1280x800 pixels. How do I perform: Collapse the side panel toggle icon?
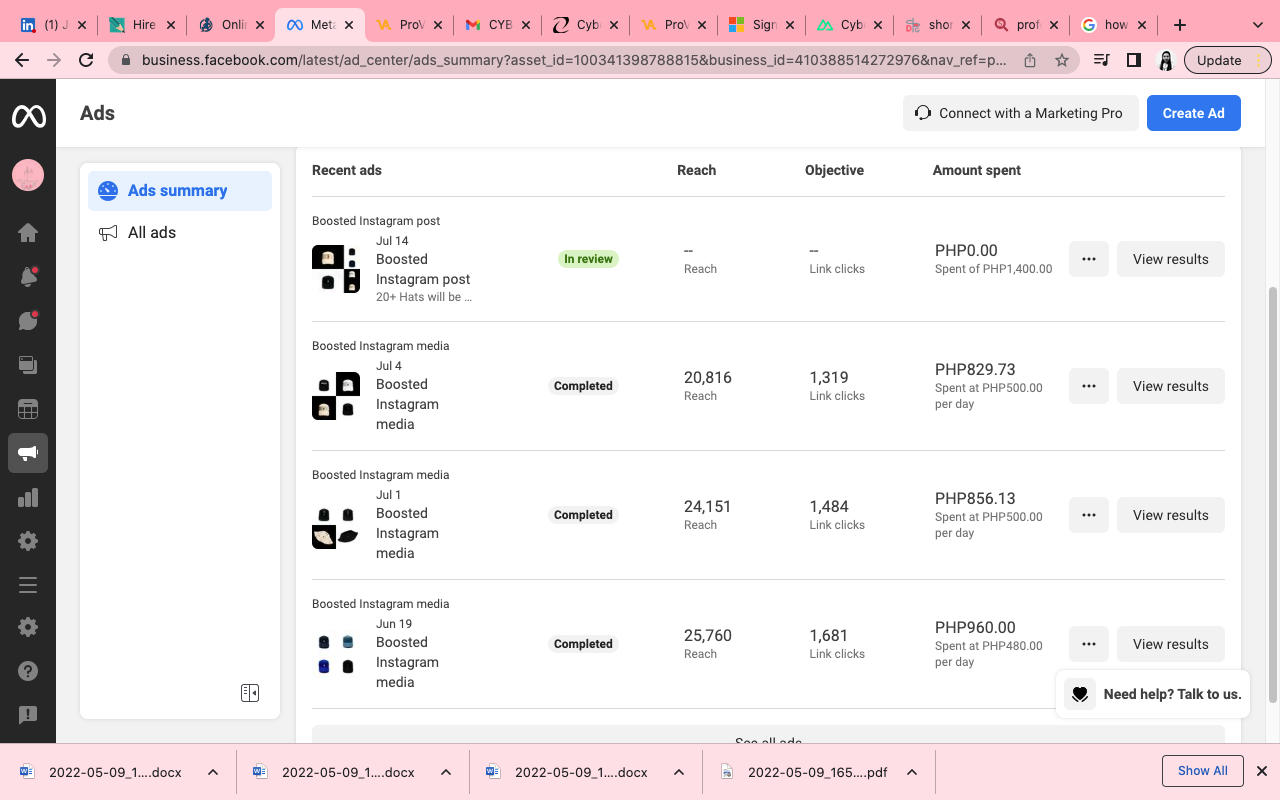click(x=250, y=693)
